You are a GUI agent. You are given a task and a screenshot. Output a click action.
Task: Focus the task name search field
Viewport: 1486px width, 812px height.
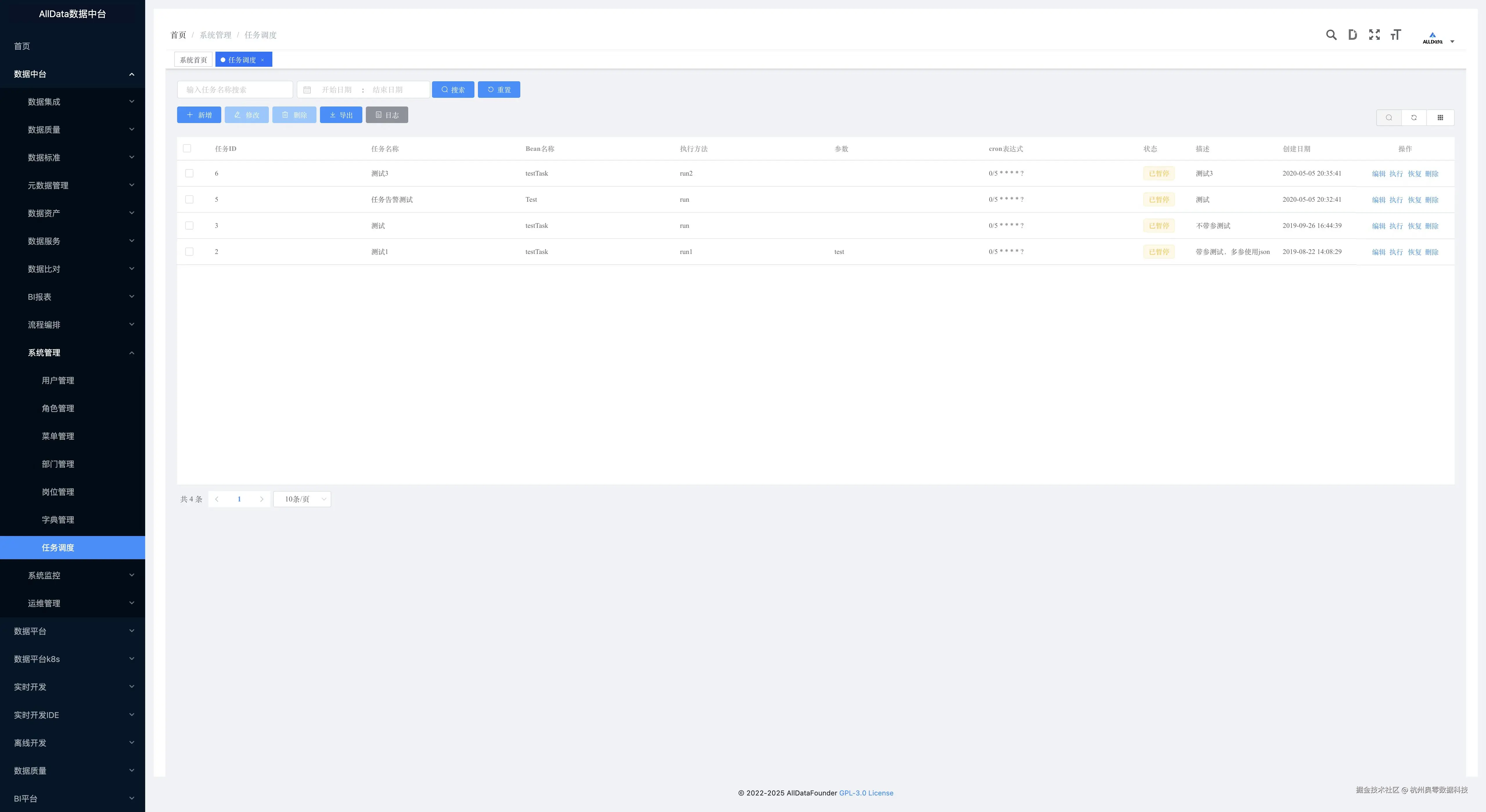[x=235, y=90]
